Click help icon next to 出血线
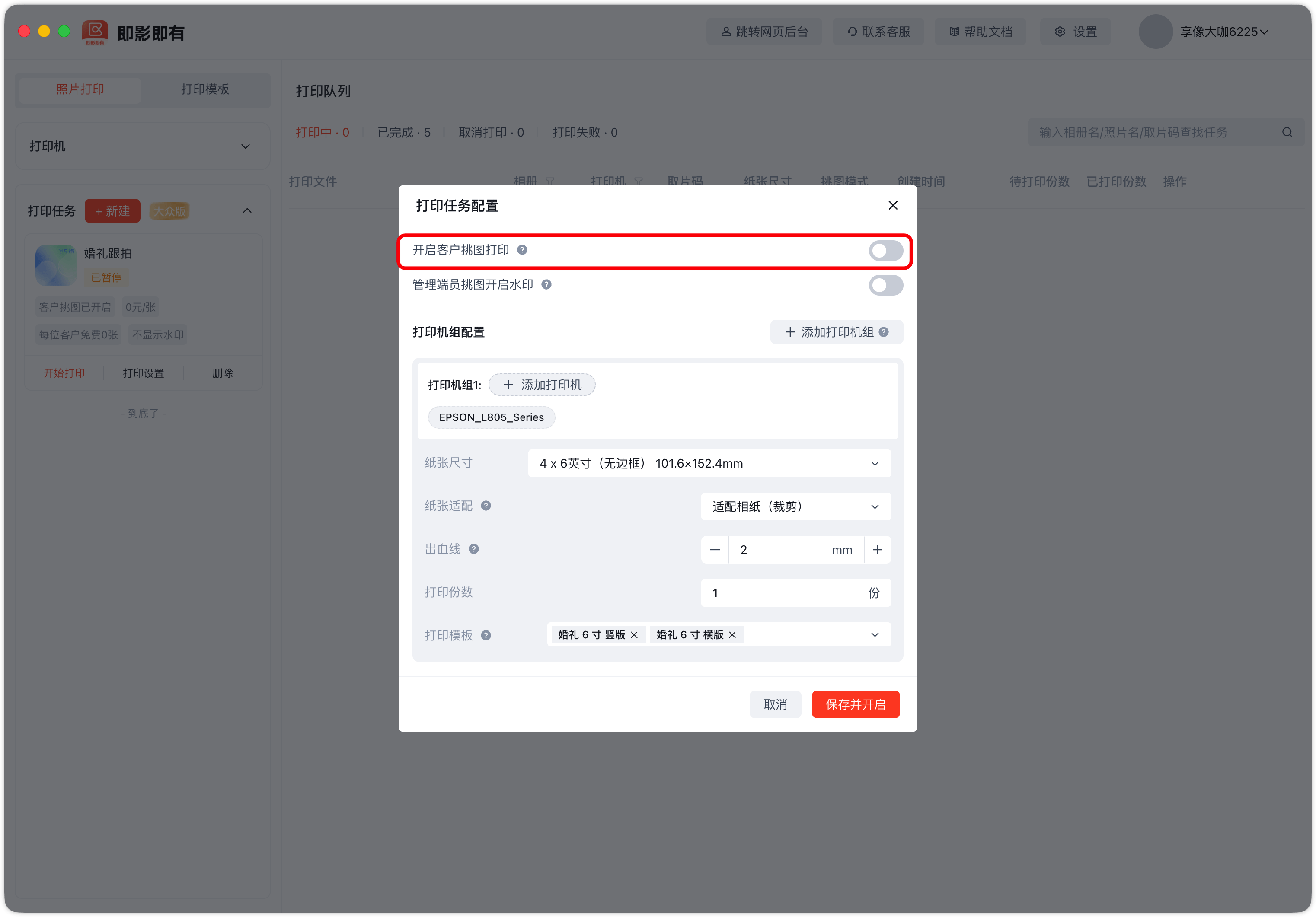Image resolution: width=1316 pixels, height=917 pixels. pos(473,549)
